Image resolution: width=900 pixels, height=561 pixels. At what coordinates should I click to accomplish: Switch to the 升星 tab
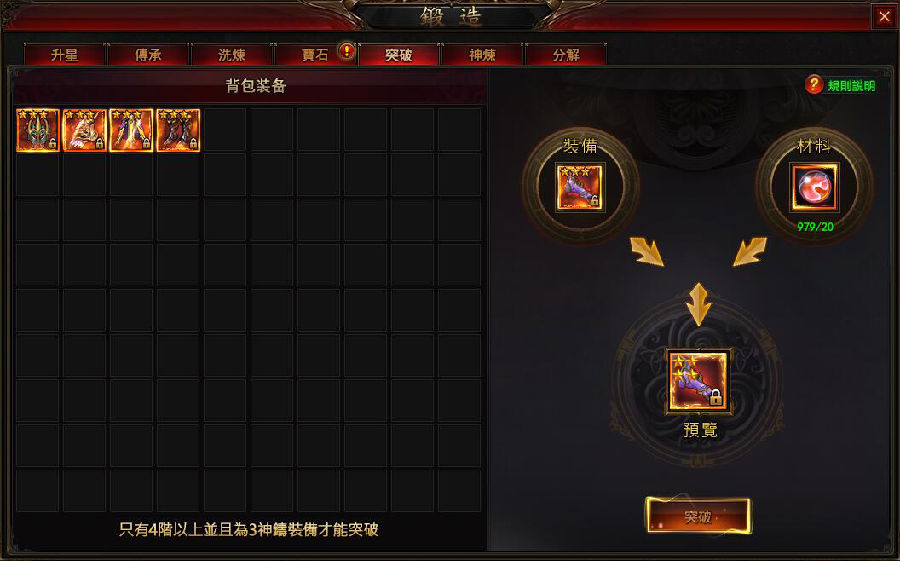click(64, 55)
